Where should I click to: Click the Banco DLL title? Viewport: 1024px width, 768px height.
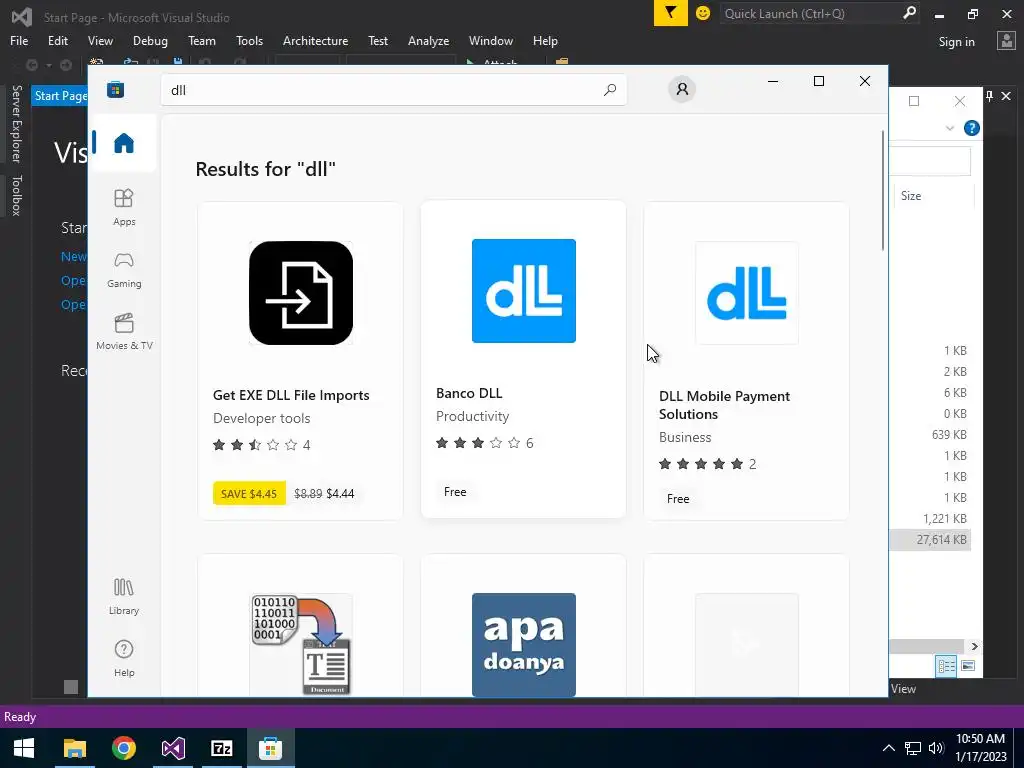[x=469, y=393]
